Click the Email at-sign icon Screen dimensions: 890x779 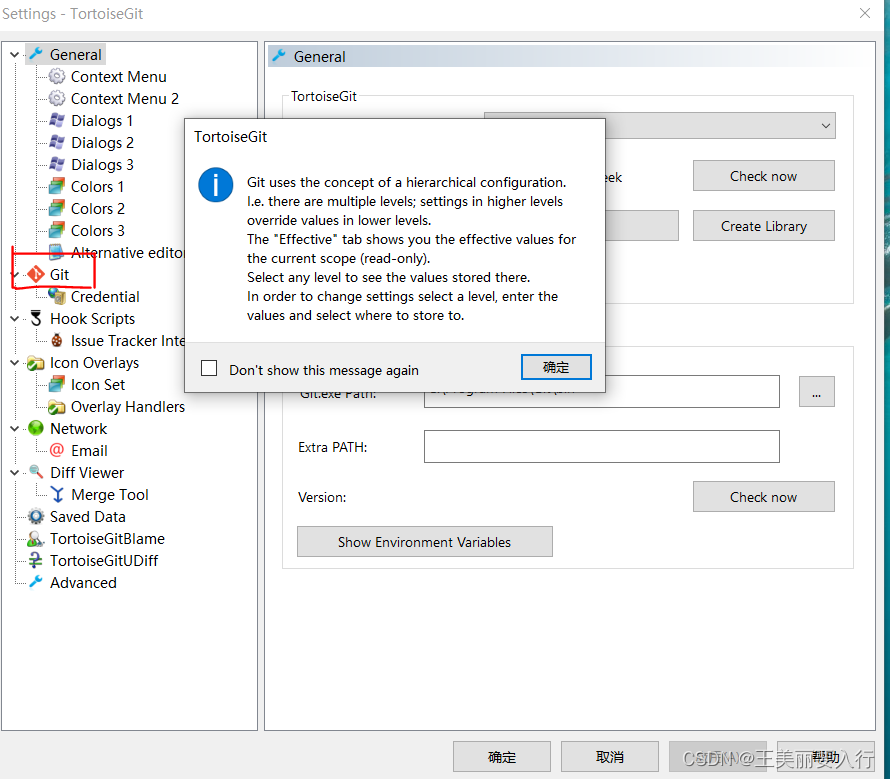(x=57, y=450)
